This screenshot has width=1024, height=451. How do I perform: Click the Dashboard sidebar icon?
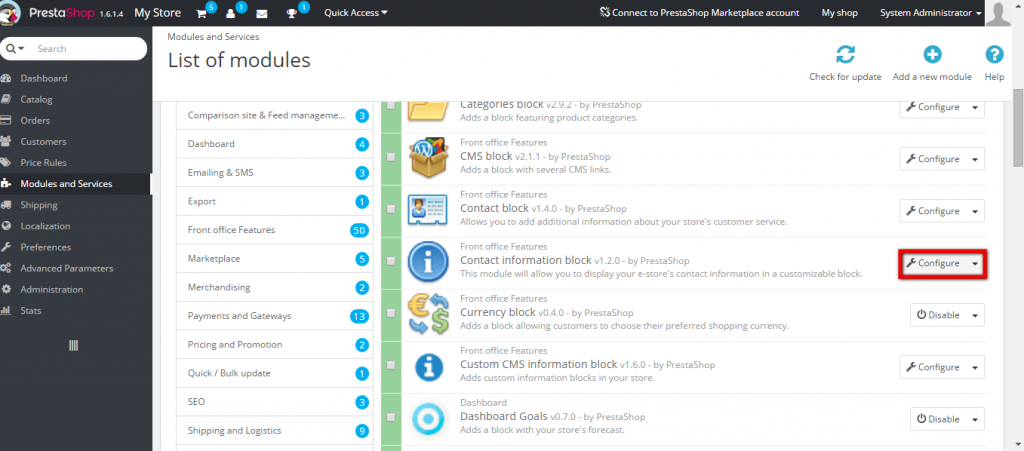pyautogui.click(x=7, y=78)
